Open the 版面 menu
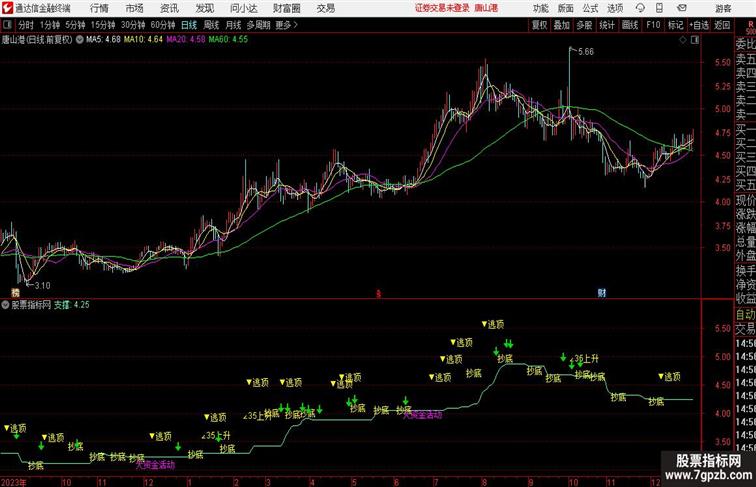Image resolution: width=756 pixels, height=487 pixels. click(x=566, y=8)
